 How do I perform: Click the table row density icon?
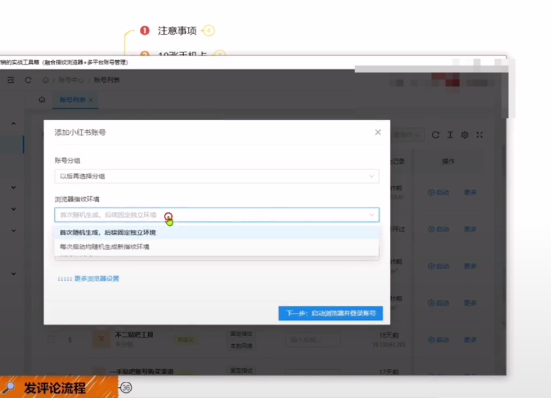[450, 135]
